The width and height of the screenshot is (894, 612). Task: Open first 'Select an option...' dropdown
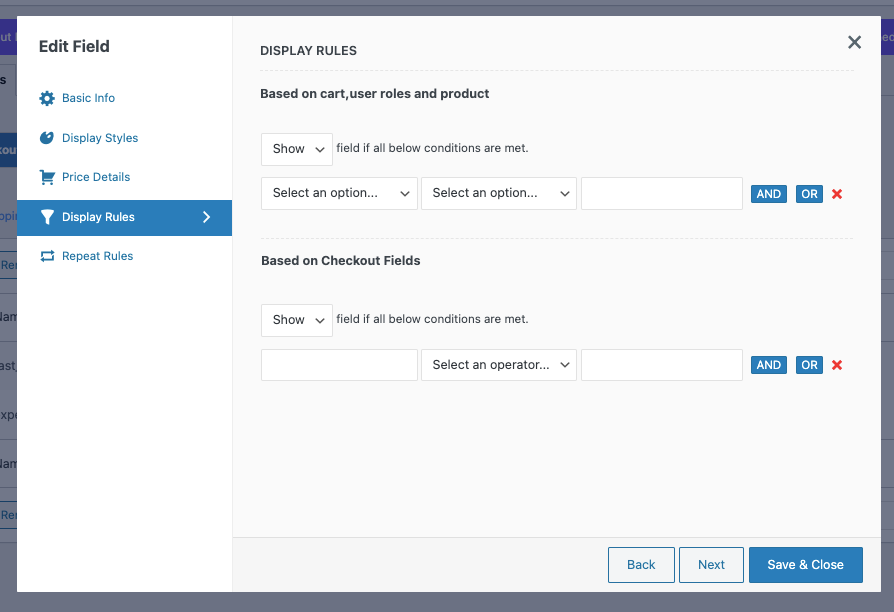(339, 193)
